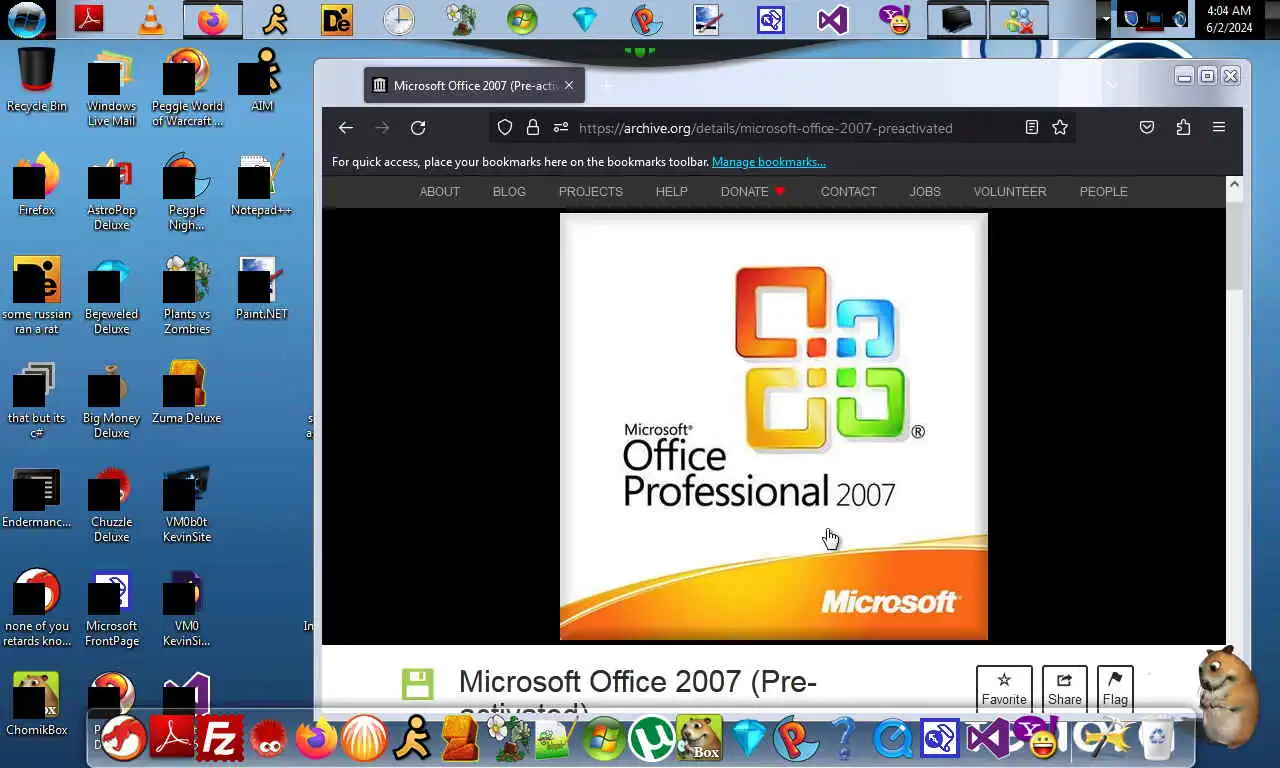Go back in Firefox
This screenshot has height=768, width=1280.
coord(346,128)
